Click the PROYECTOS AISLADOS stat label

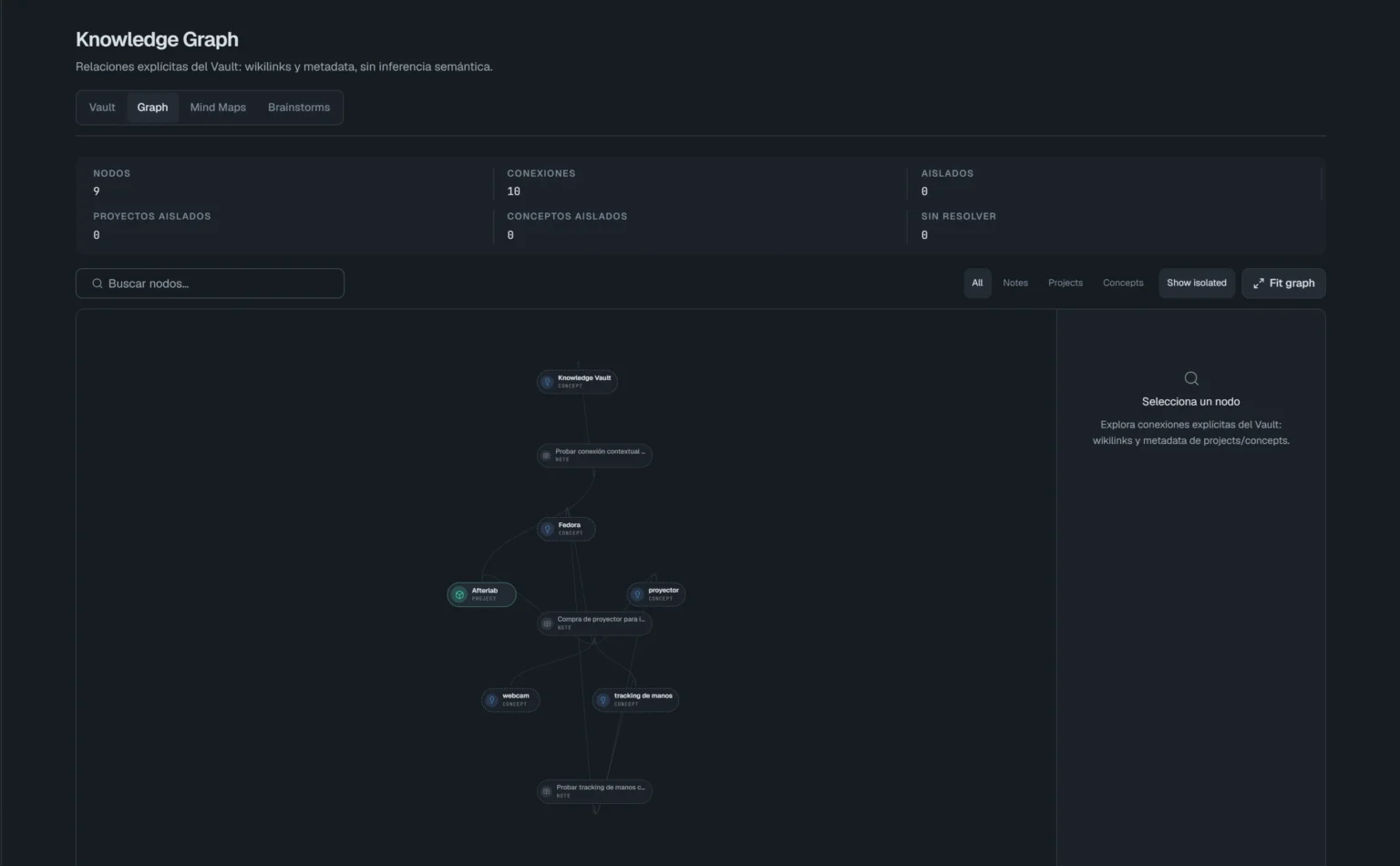click(151, 216)
